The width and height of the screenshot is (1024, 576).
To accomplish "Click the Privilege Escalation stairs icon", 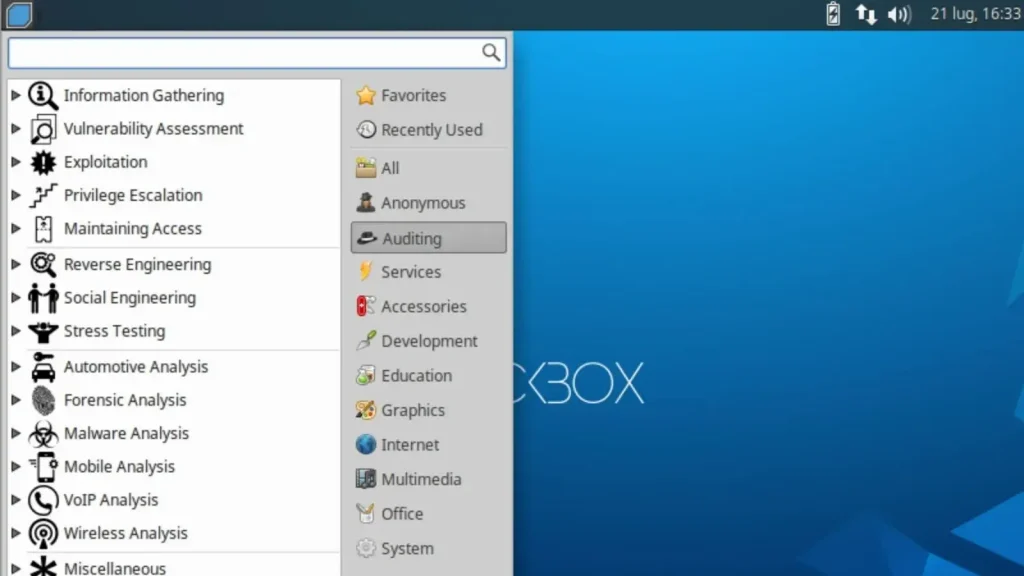I will [x=43, y=195].
